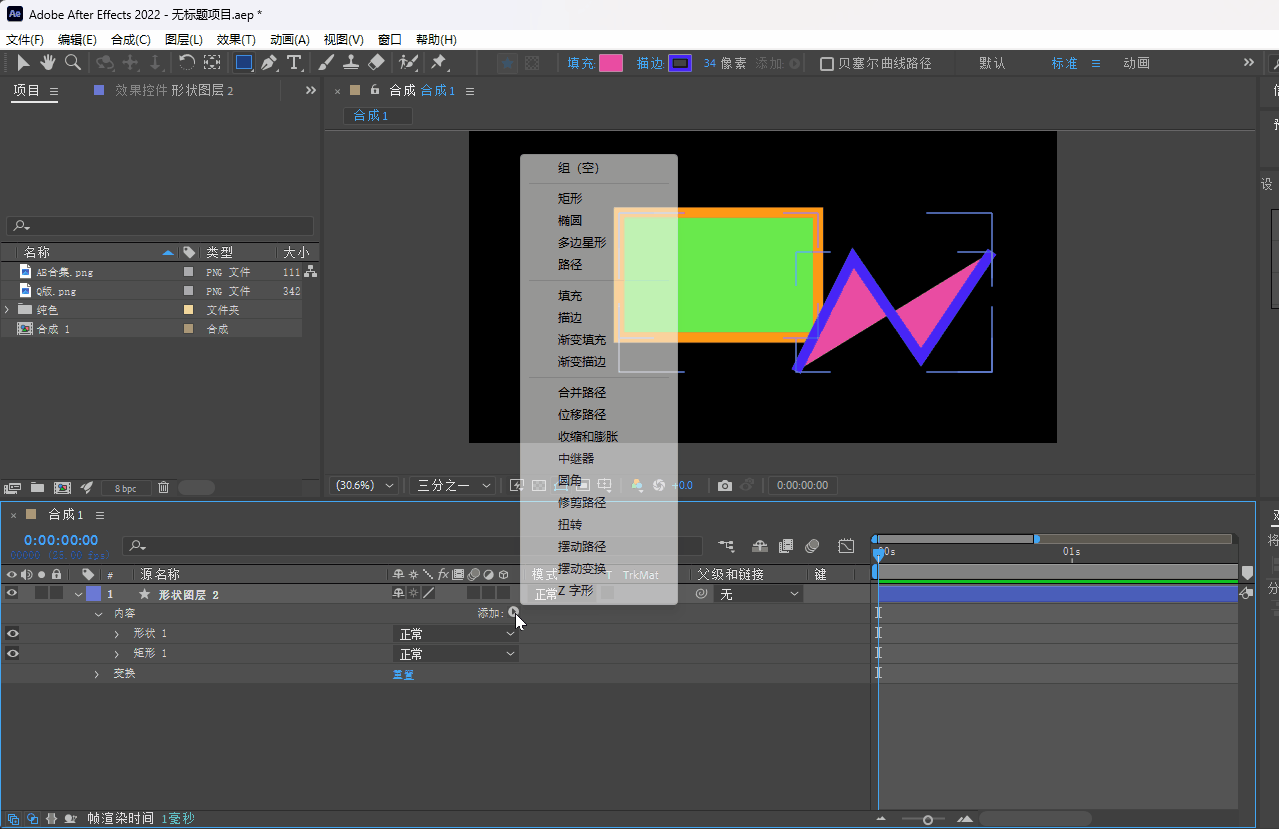The height and width of the screenshot is (829, 1279).
Task: Enable the 贝塞尔曲线路径 checkbox
Action: [827, 64]
